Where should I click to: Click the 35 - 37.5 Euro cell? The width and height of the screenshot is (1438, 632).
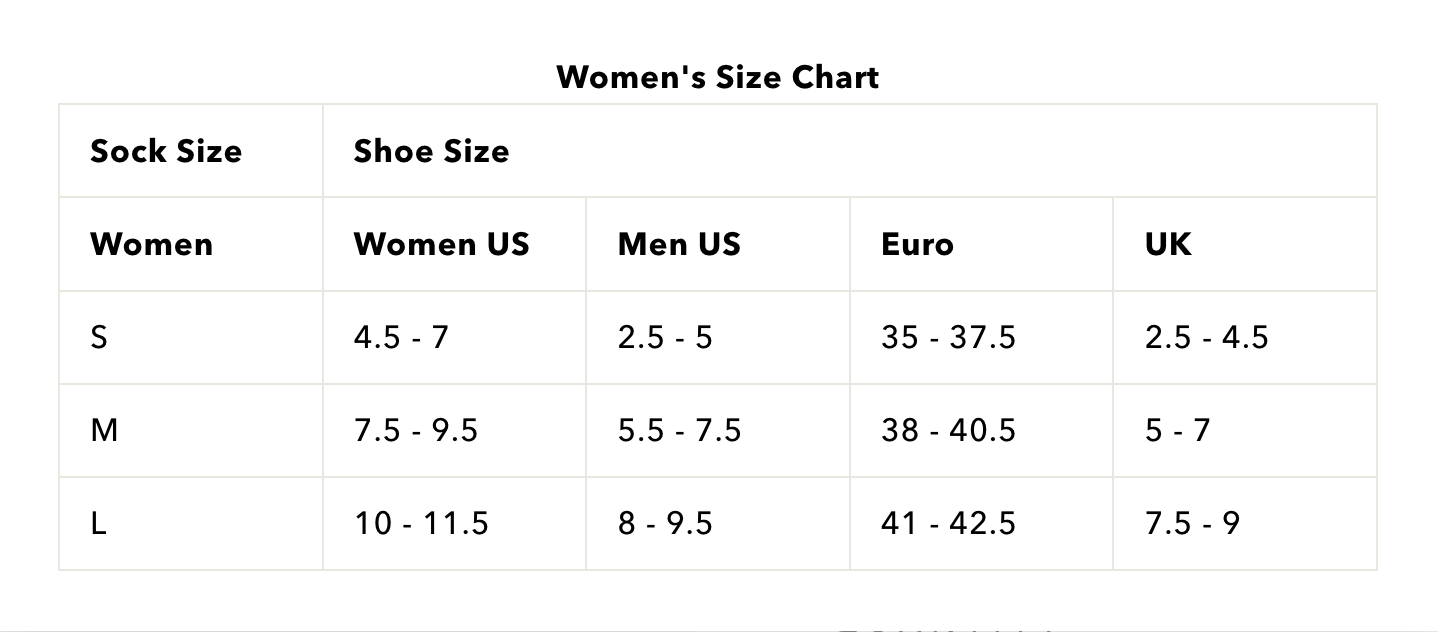(981, 337)
